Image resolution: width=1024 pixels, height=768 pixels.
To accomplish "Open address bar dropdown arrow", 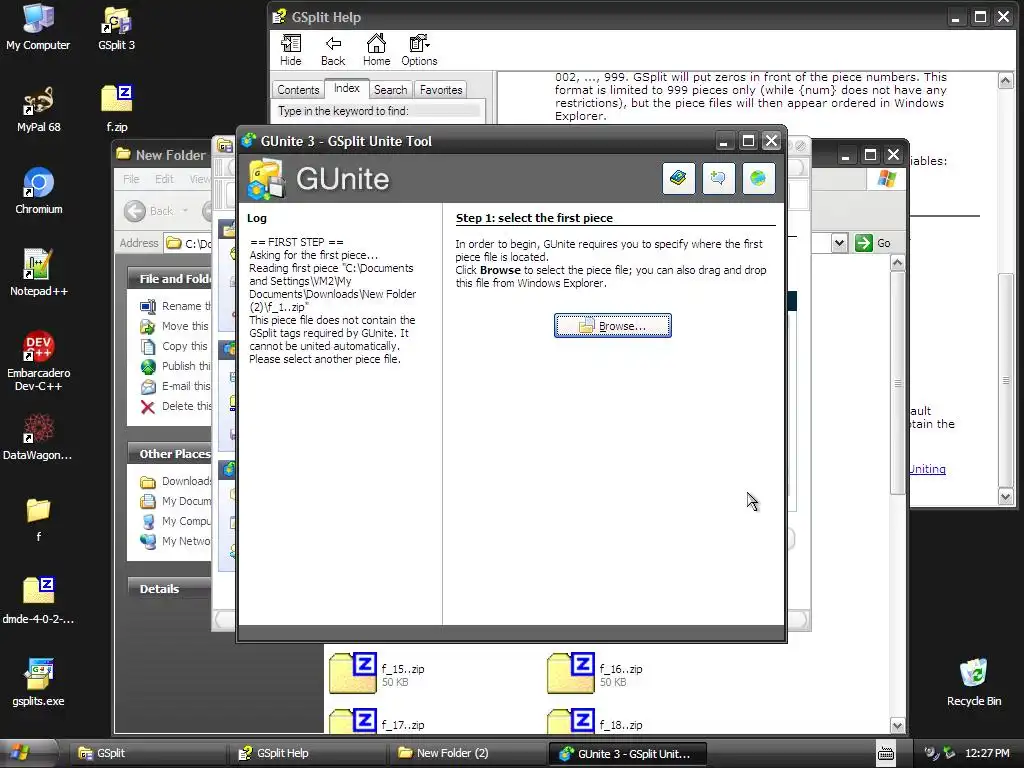I will click(839, 244).
